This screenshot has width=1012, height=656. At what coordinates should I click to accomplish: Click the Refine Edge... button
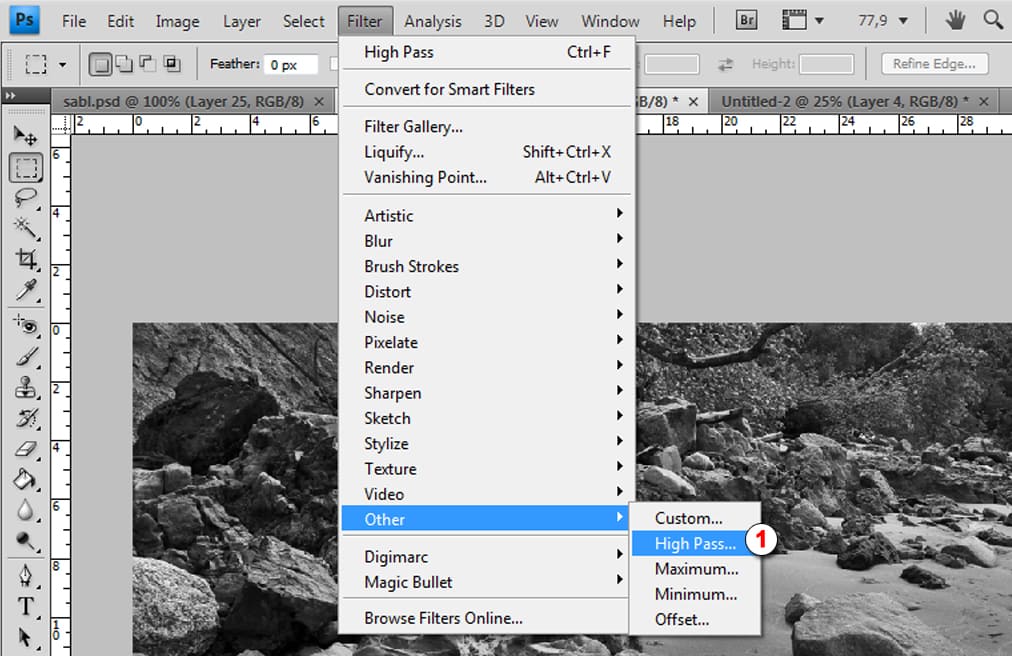(x=934, y=64)
